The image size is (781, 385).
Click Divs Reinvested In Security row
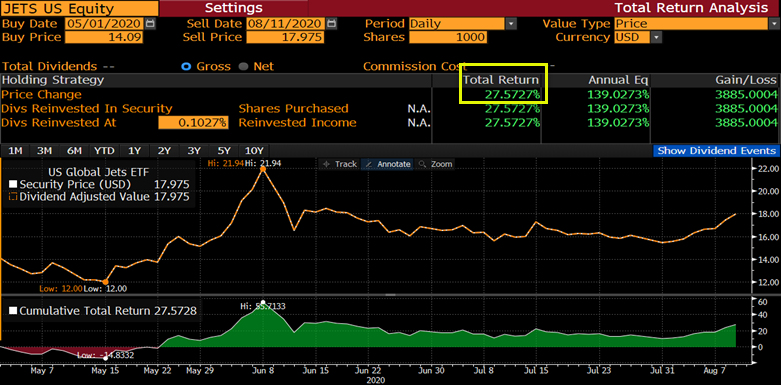(x=87, y=109)
